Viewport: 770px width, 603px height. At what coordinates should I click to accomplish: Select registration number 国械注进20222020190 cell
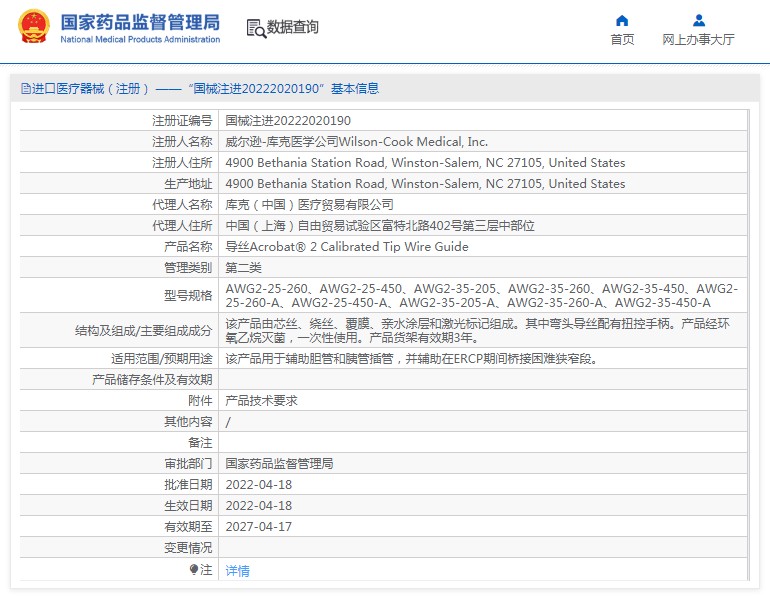click(x=288, y=120)
